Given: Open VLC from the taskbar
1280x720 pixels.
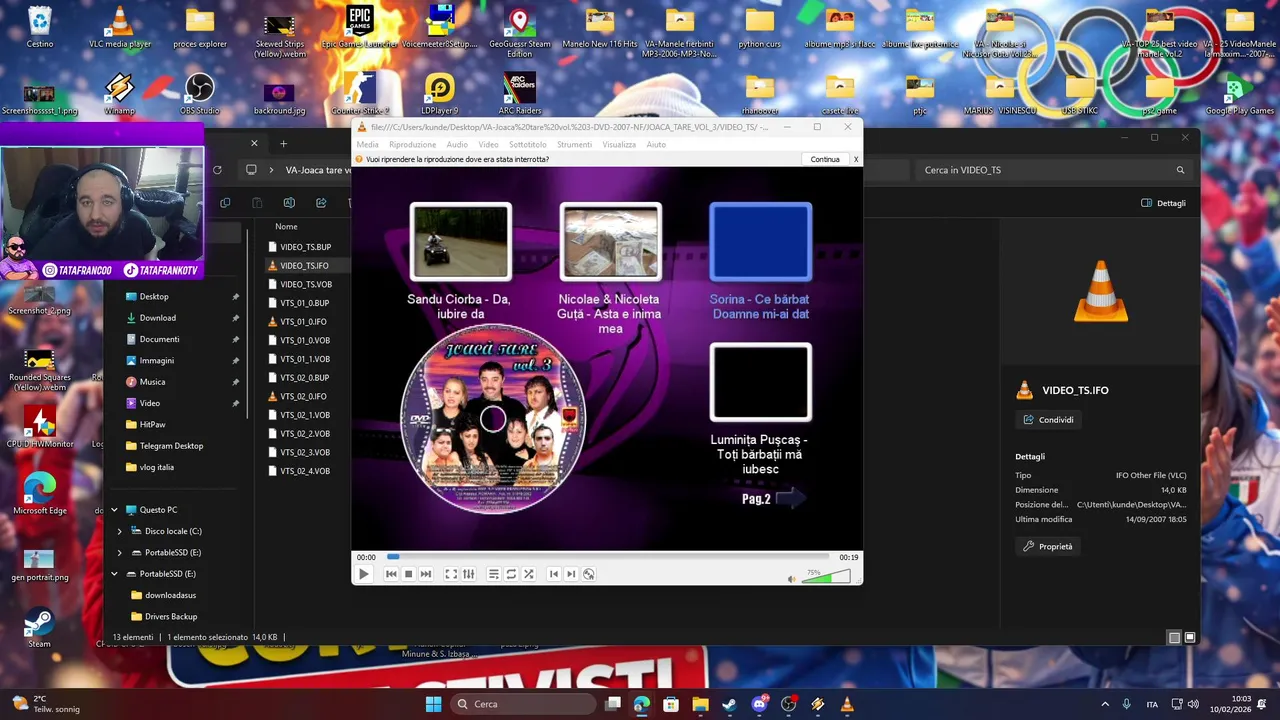Looking at the screenshot, I should click(847, 704).
